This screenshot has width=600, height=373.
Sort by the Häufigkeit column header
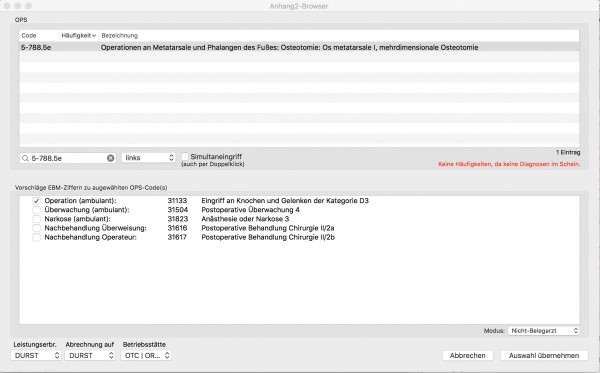[78, 36]
